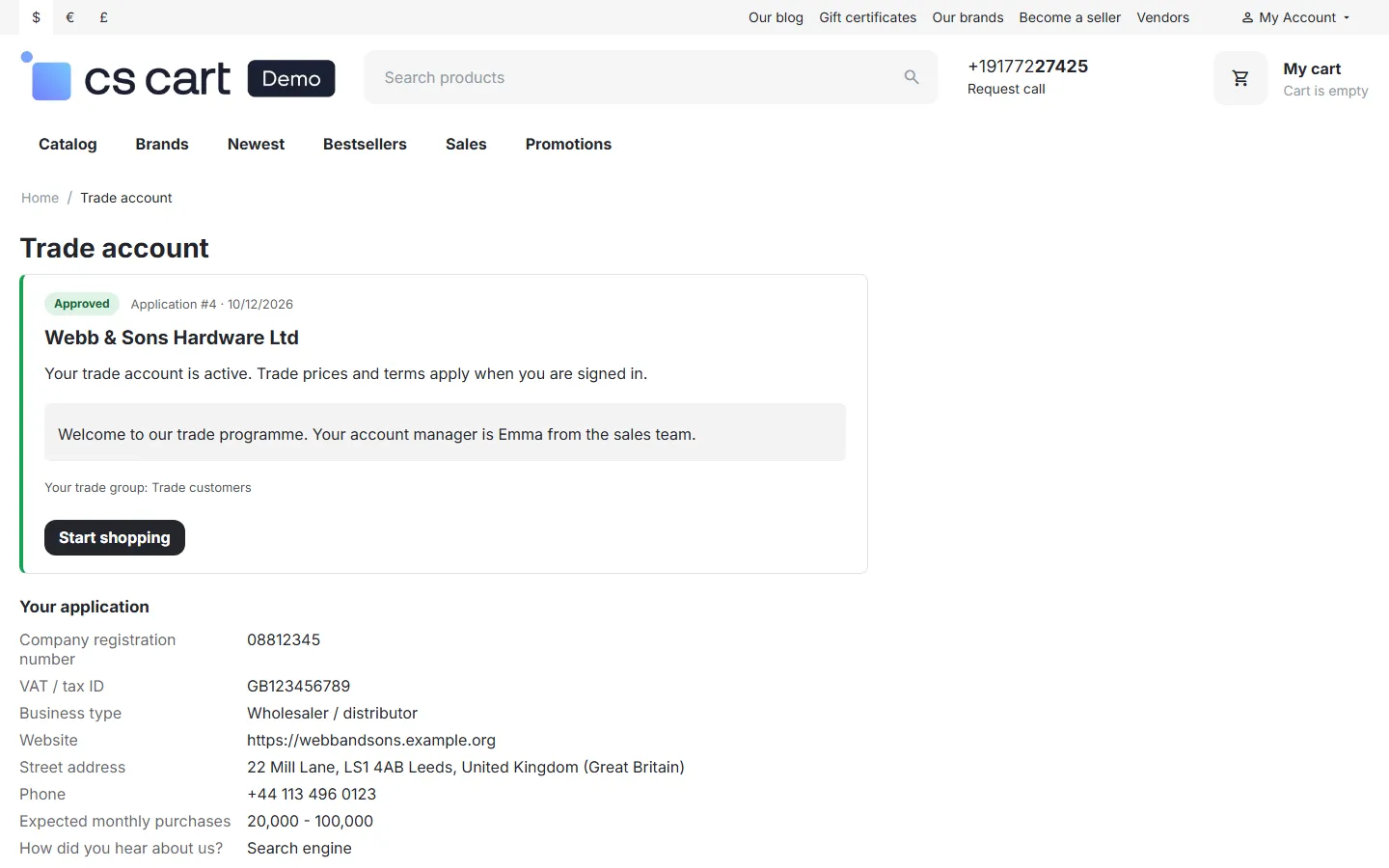This screenshot has height=868, width=1389.
Task: Click the website value https://webbandsons.example.org
Action: coord(371,740)
